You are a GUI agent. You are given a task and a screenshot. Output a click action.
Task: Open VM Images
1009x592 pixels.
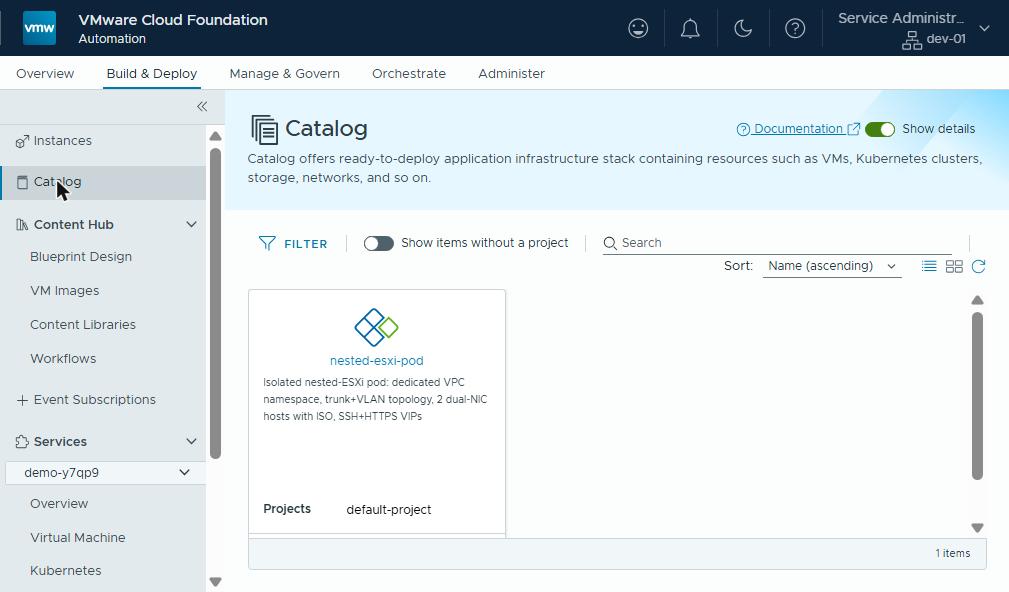point(64,291)
